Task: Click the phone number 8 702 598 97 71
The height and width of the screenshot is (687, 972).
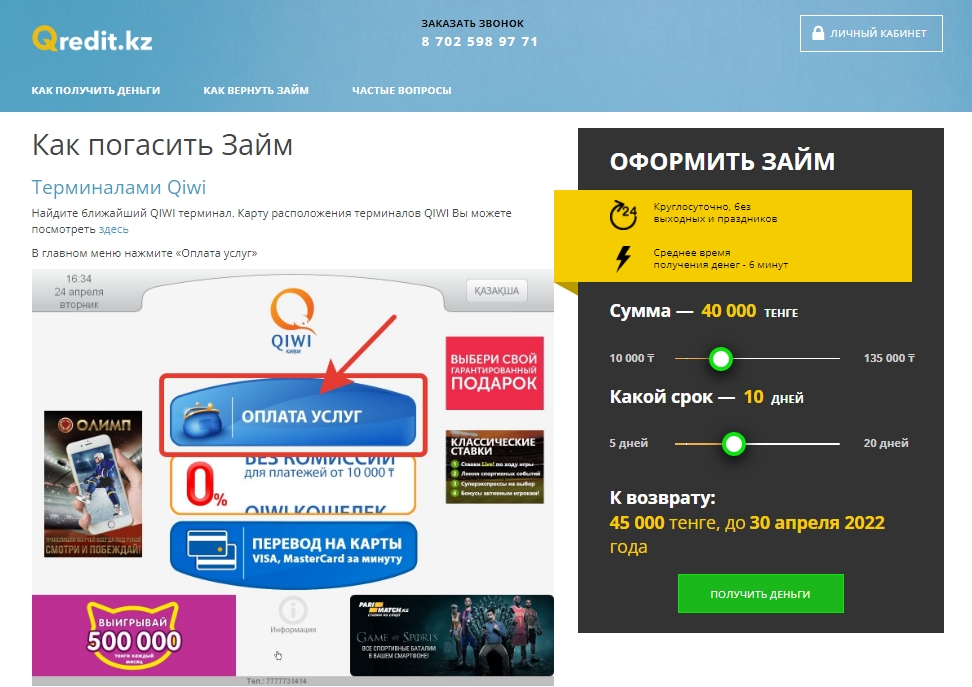Action: (x=480, y=42)
